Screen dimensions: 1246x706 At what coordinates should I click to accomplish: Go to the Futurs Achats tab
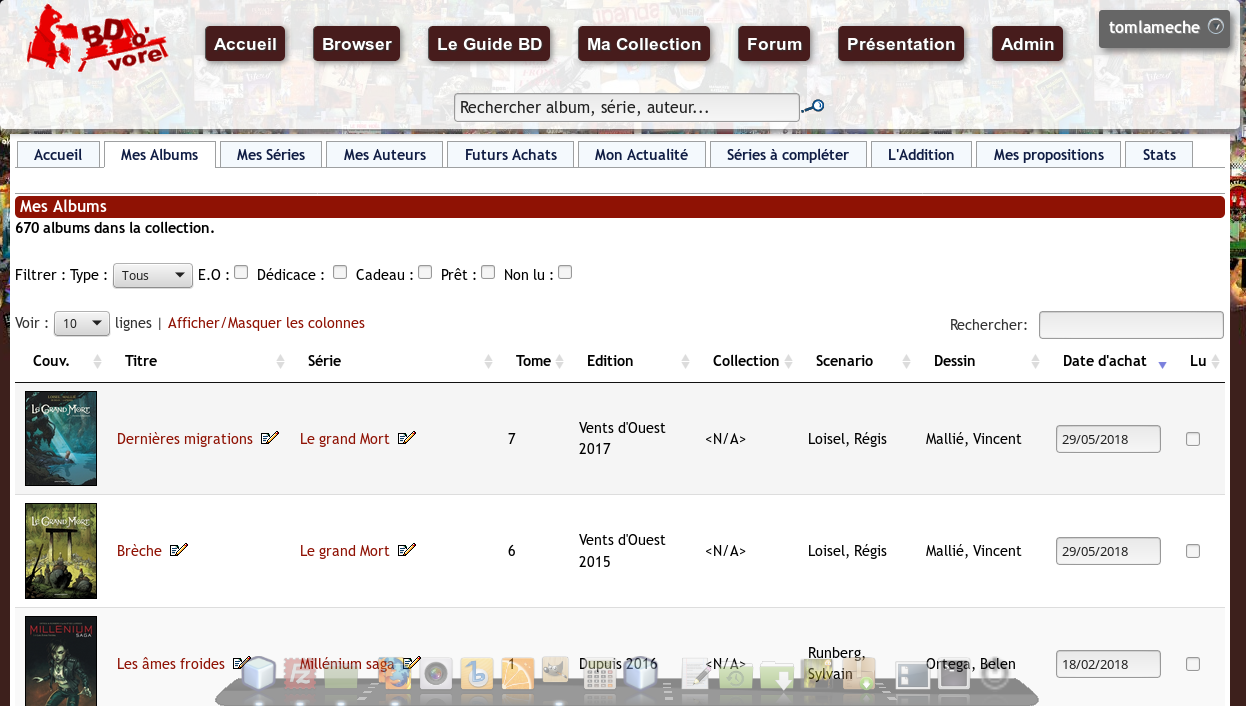[x=511, y=155]
